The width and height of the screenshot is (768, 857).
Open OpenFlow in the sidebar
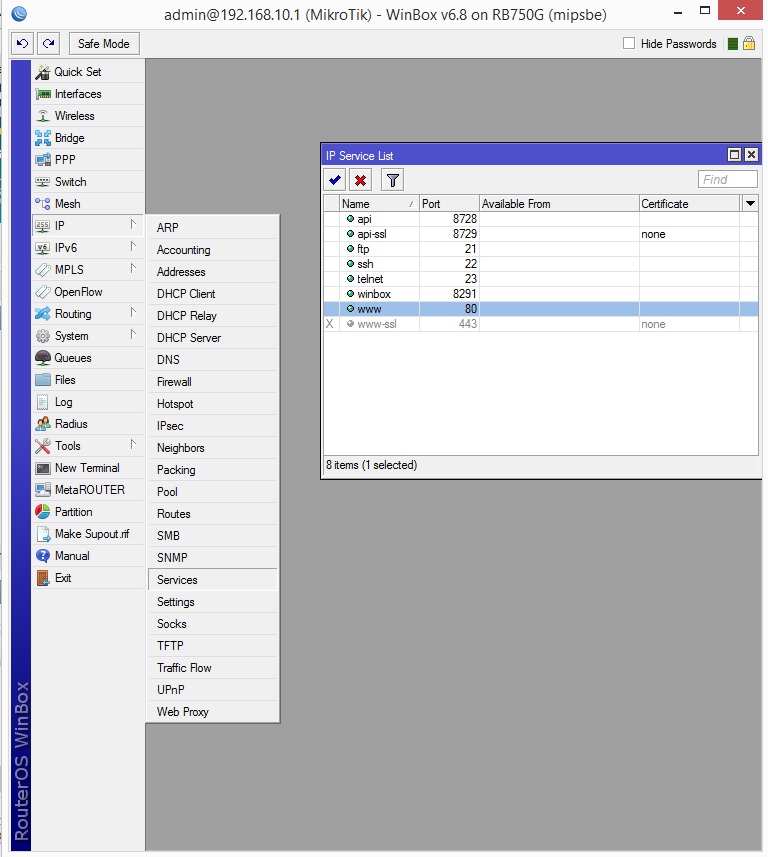(x=87, y=292)
